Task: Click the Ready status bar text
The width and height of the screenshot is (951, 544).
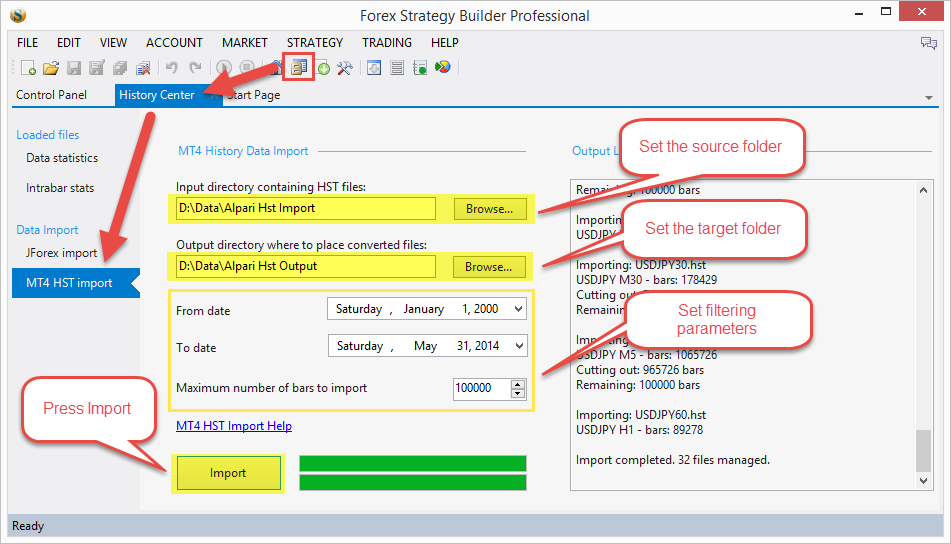Action: [28, 526]
